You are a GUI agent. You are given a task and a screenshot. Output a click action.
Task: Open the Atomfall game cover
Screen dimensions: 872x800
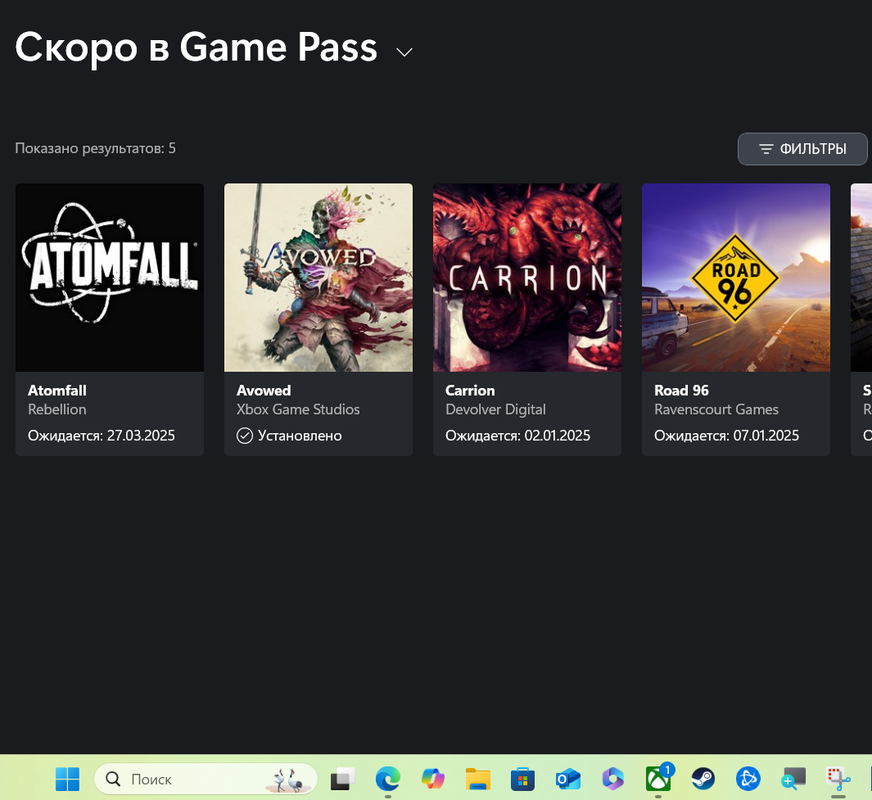tap(110, 277)
